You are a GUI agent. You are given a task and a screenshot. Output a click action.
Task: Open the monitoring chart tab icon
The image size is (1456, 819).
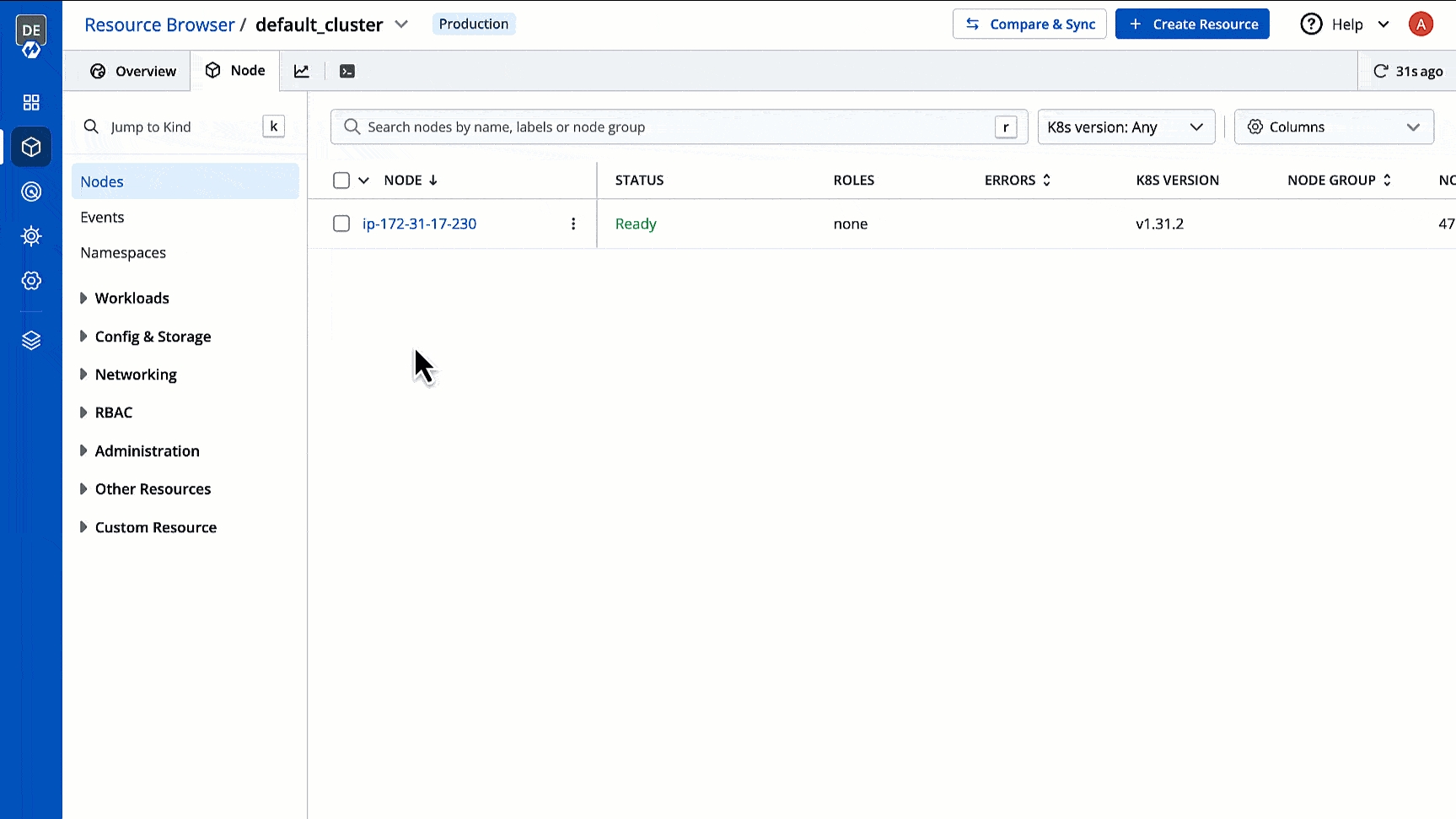click(x=302, y=72)
